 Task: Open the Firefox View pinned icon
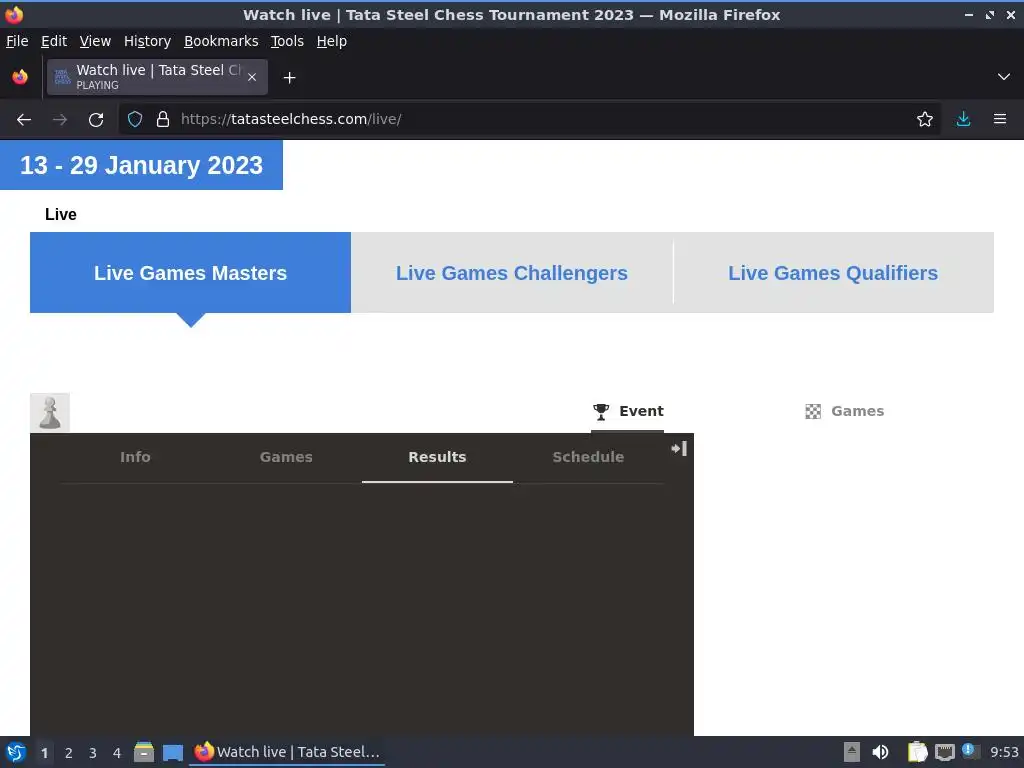(x=20, y=77)
